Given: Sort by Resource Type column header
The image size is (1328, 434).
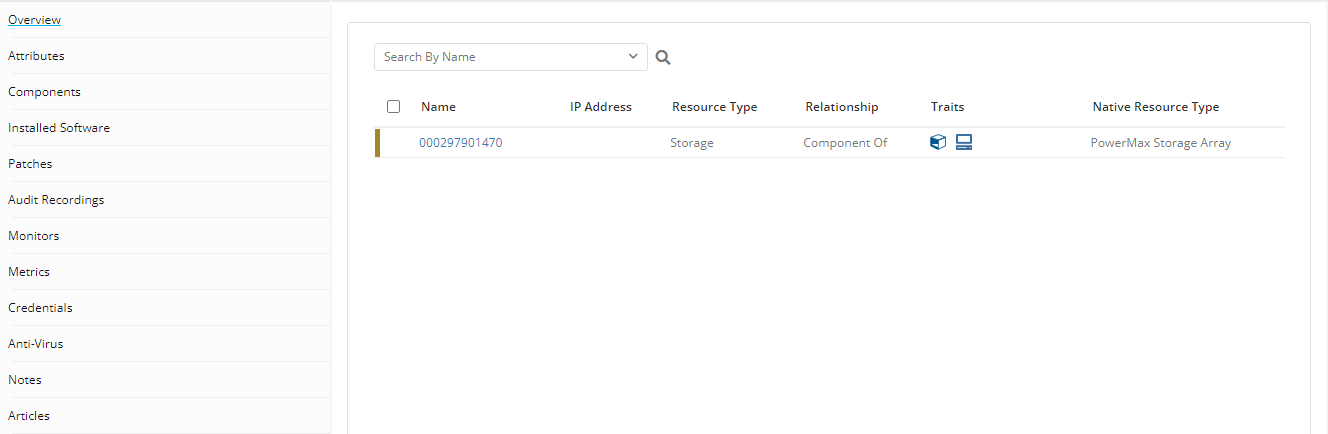Looking at the screenshot, I should click(x=714, y=107).
